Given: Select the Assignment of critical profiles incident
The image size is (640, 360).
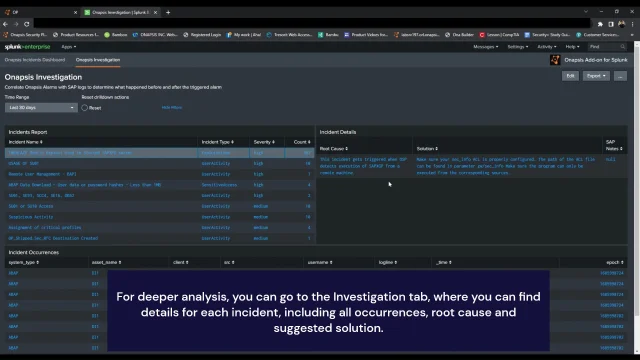Looking at the screenshot, I should click(160, 227).
